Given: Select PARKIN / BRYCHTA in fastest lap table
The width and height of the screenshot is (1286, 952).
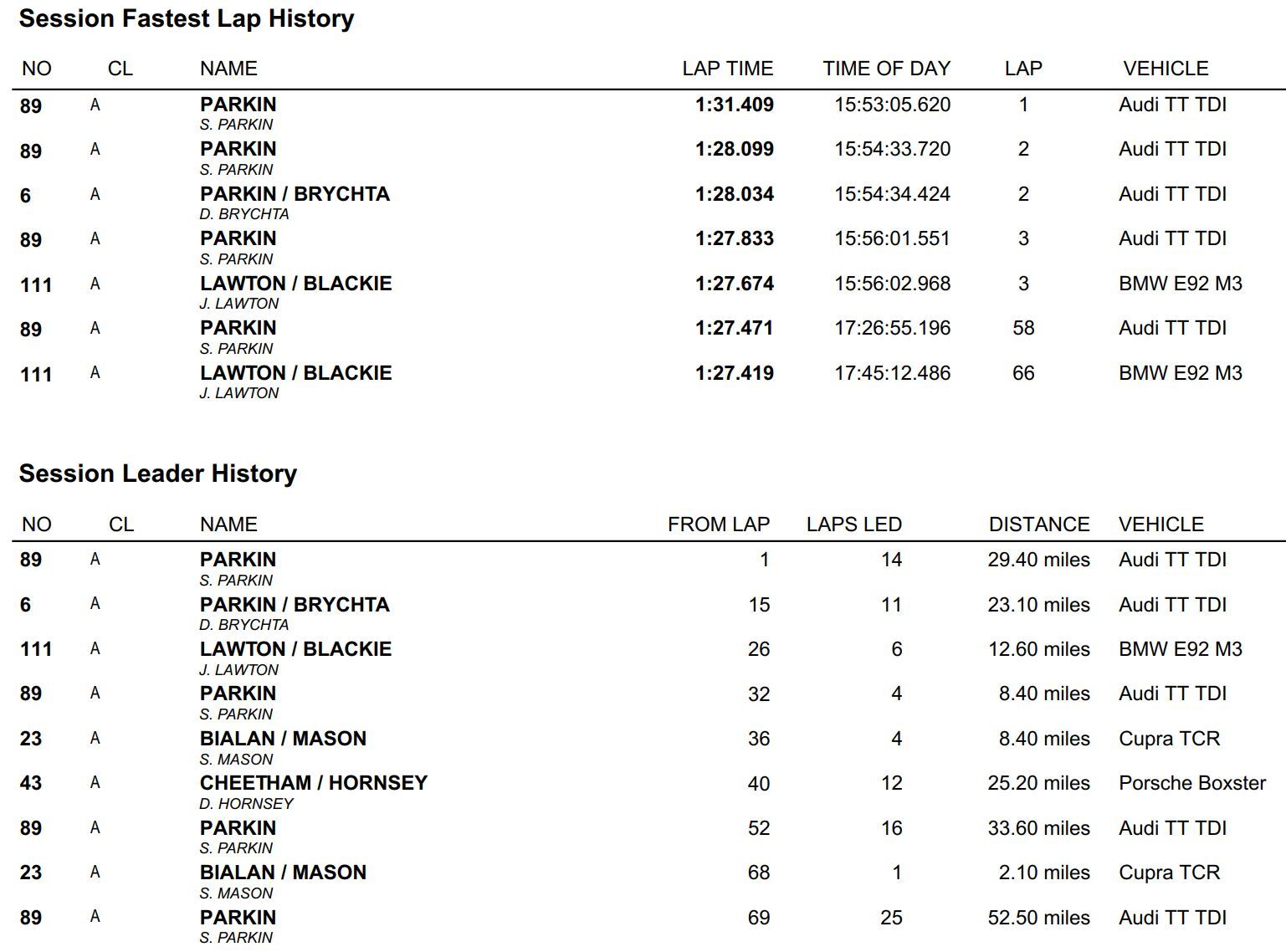Looking at the screenshot, I should click(x=295, y=194).
